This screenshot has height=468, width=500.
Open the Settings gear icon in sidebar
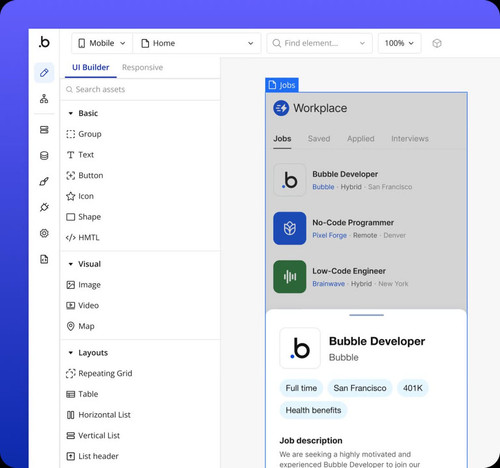(44, 233)
